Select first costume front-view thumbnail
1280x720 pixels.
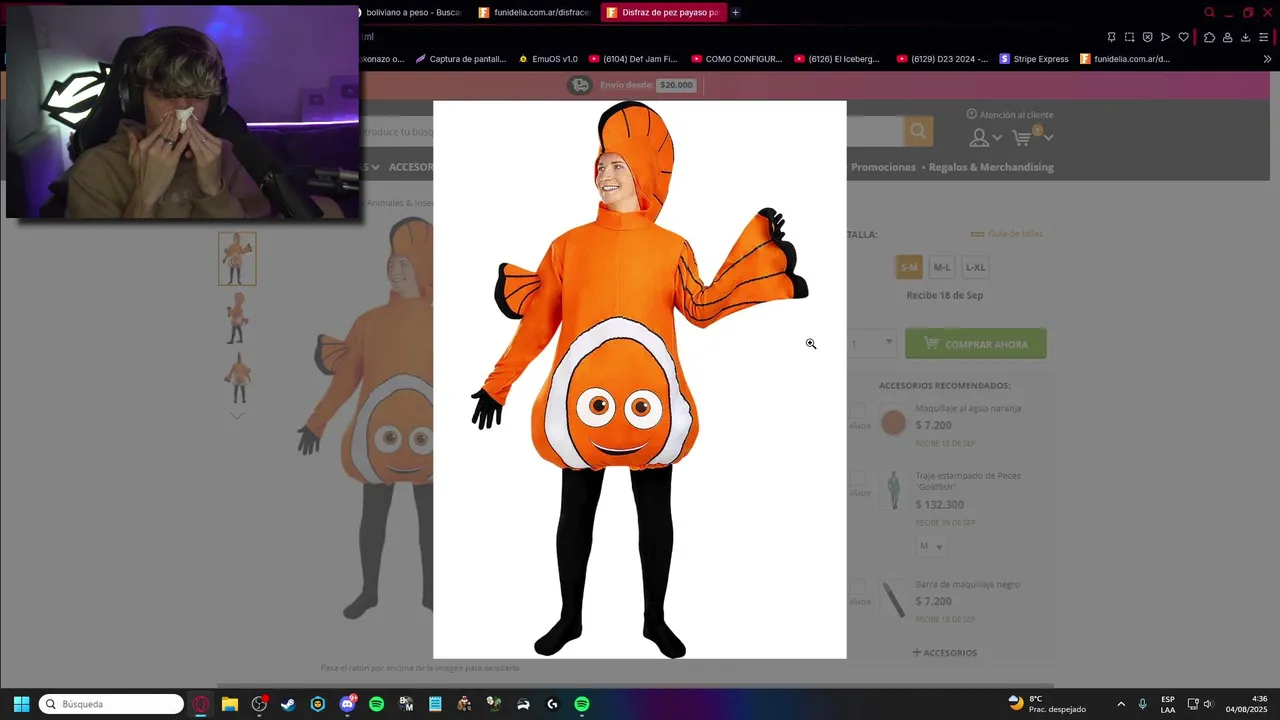[x=237, y=259]
